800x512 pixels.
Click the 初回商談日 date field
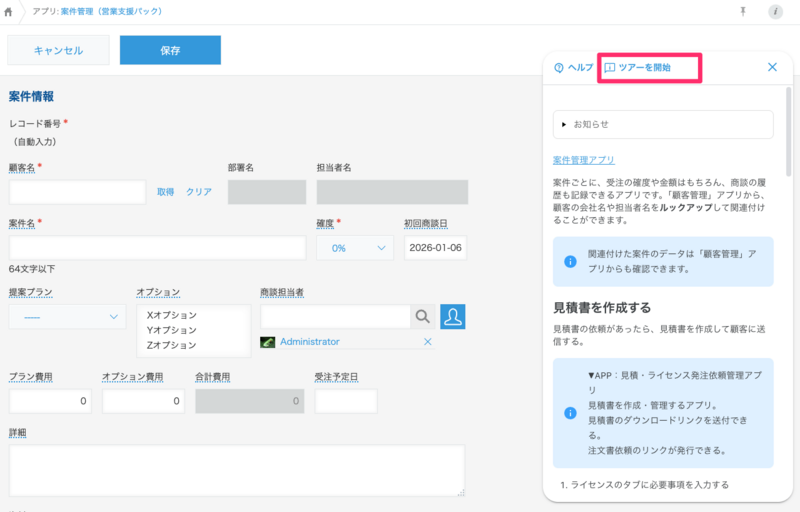pos(435,248)
